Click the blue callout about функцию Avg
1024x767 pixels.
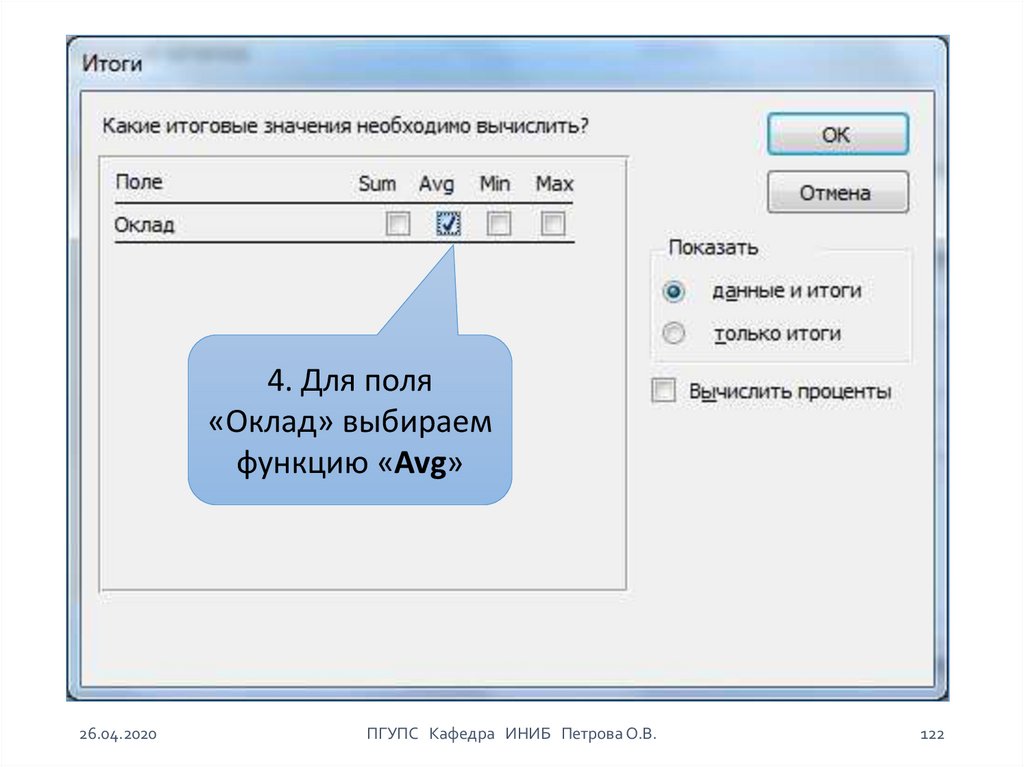[x=350, y=422]
